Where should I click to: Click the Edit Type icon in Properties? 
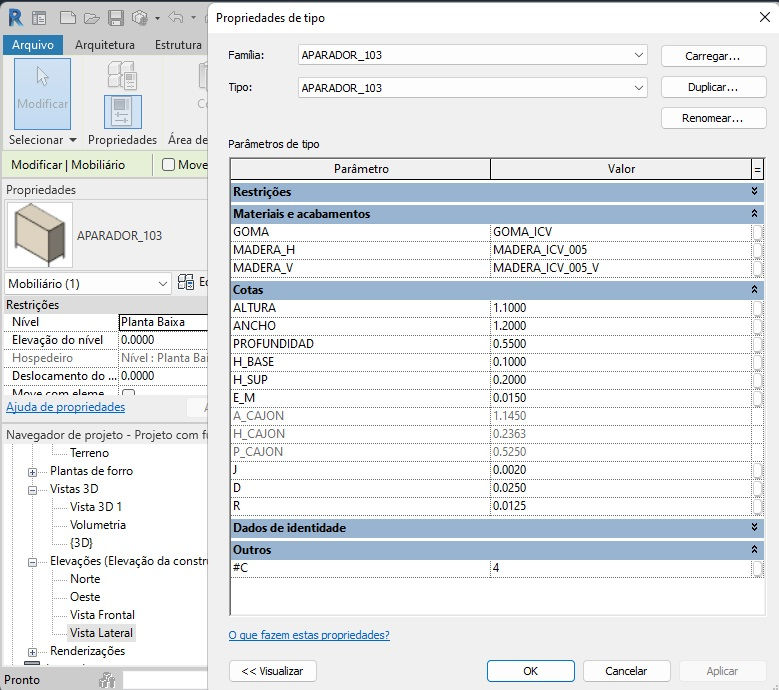186,282
